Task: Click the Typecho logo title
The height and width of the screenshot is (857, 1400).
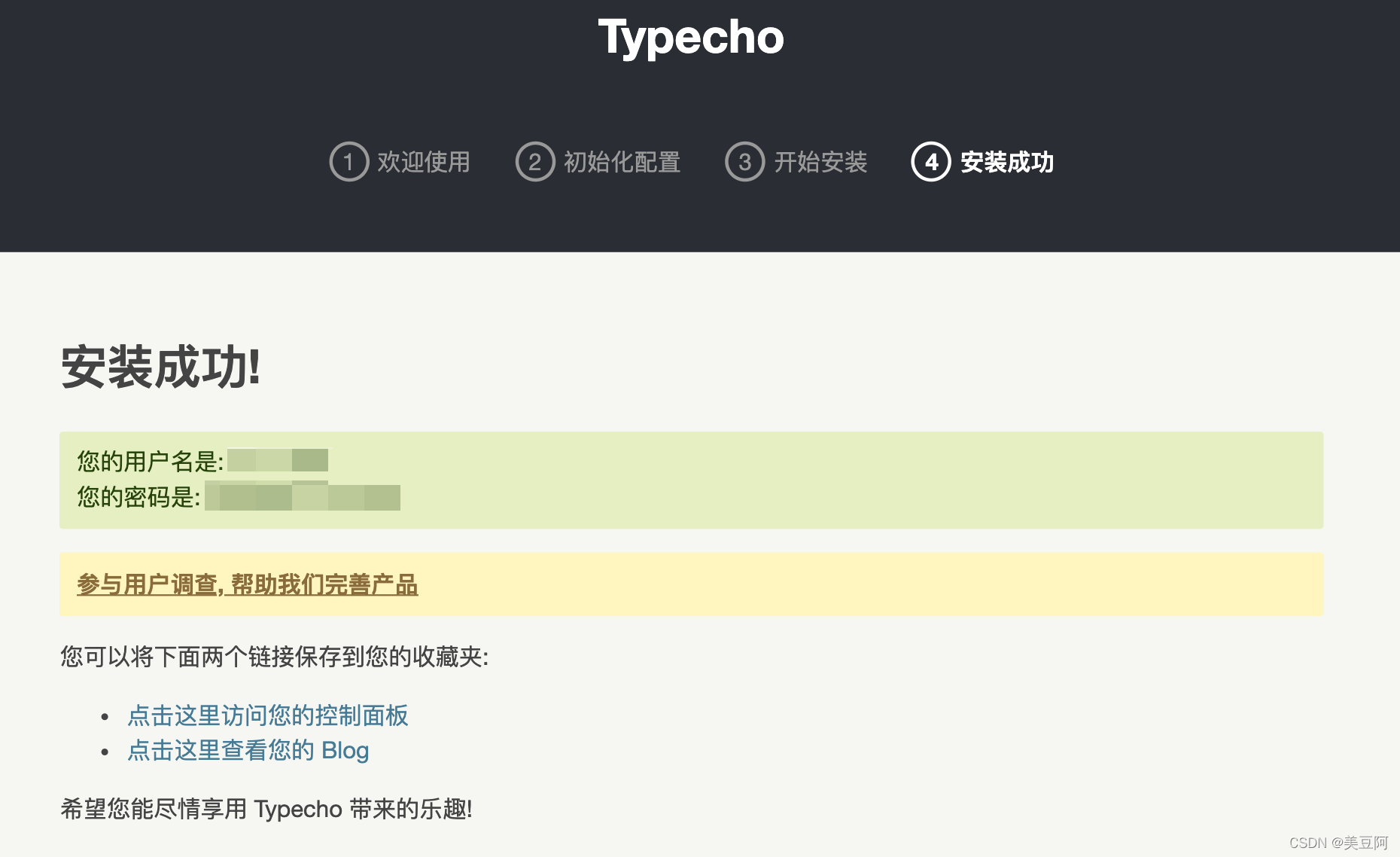Action: (691, 38)
